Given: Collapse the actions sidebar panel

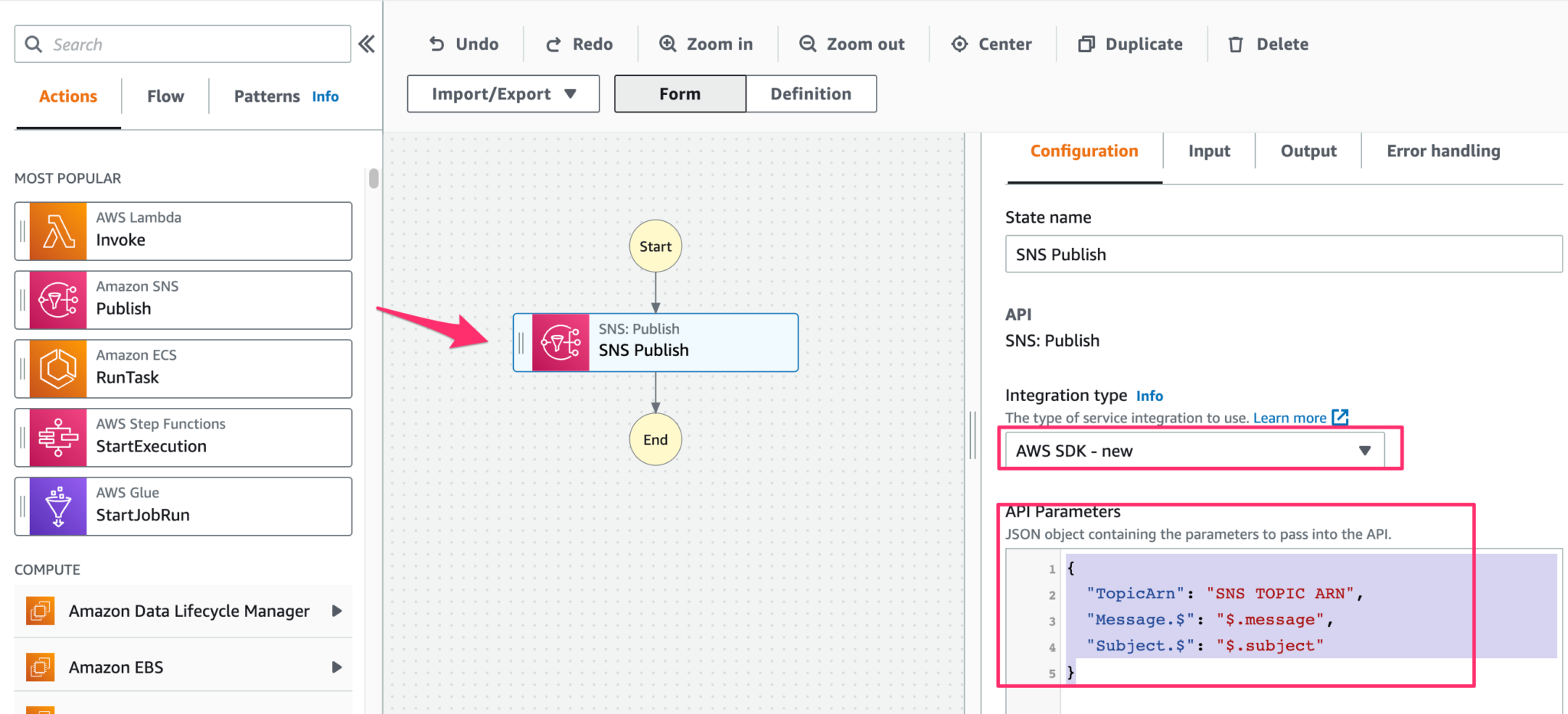Looking at the screenshot, I should [x=367, y=44].
